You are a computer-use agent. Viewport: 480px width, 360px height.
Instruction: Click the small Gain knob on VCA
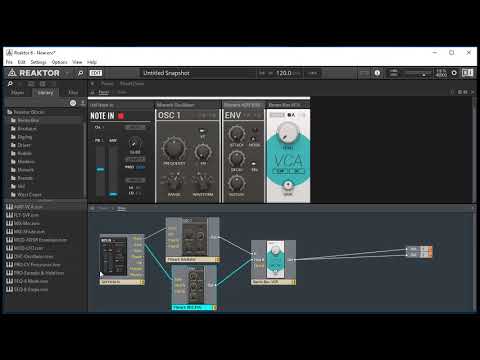click(288, 184)
